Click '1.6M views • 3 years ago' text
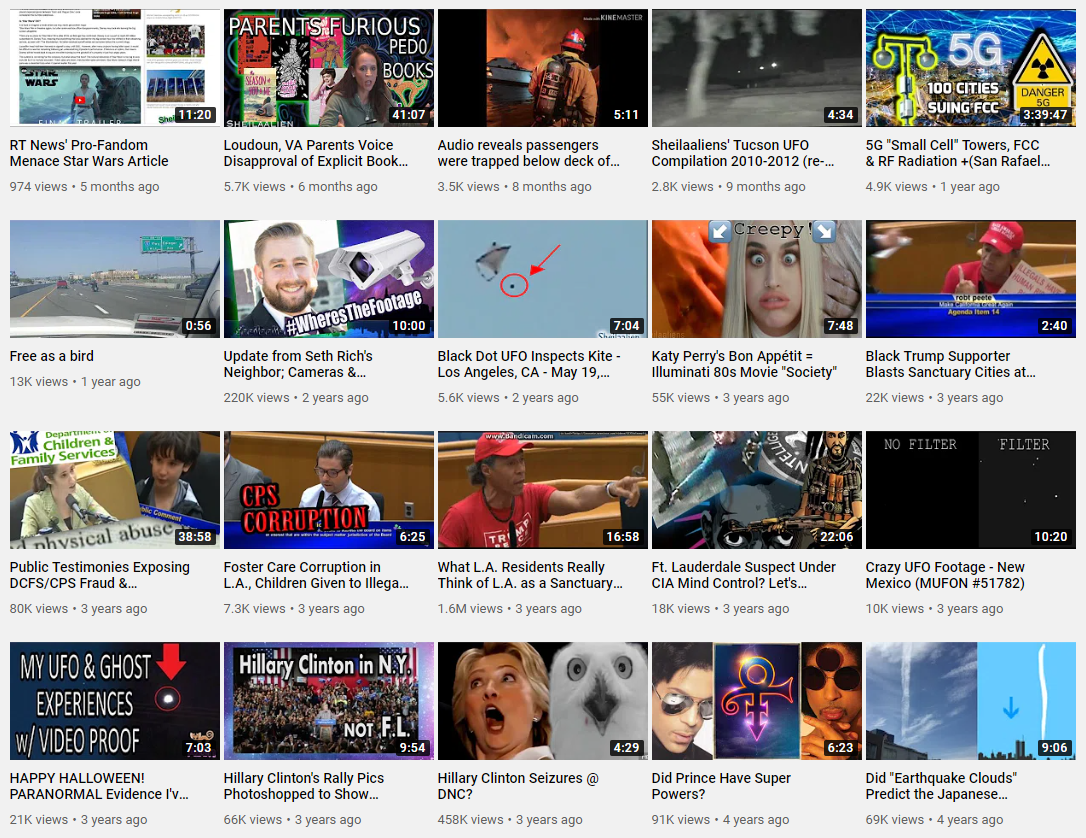1086x838 pixels. point(510,609)
